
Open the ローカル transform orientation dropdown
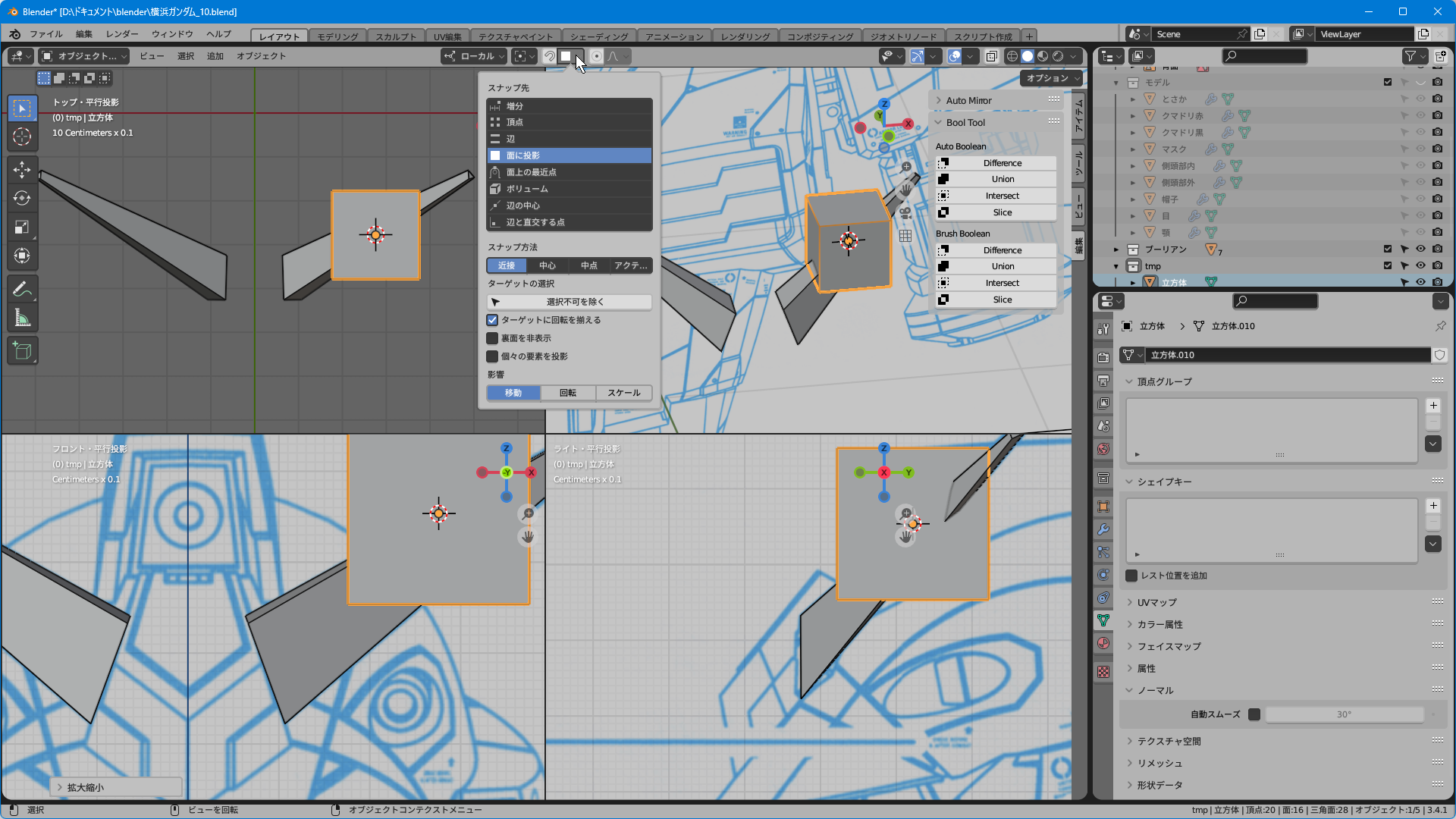tap(475, 56)
